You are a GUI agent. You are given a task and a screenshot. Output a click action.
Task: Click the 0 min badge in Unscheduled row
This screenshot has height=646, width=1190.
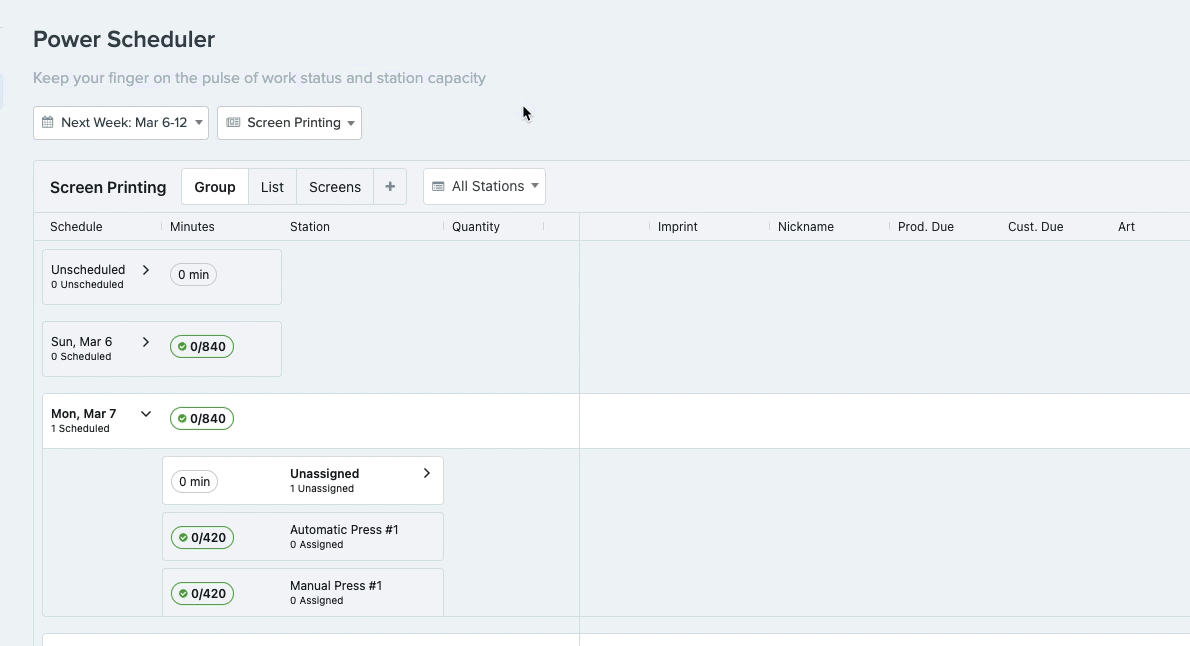pyautogui.click(x=194, y=275)
